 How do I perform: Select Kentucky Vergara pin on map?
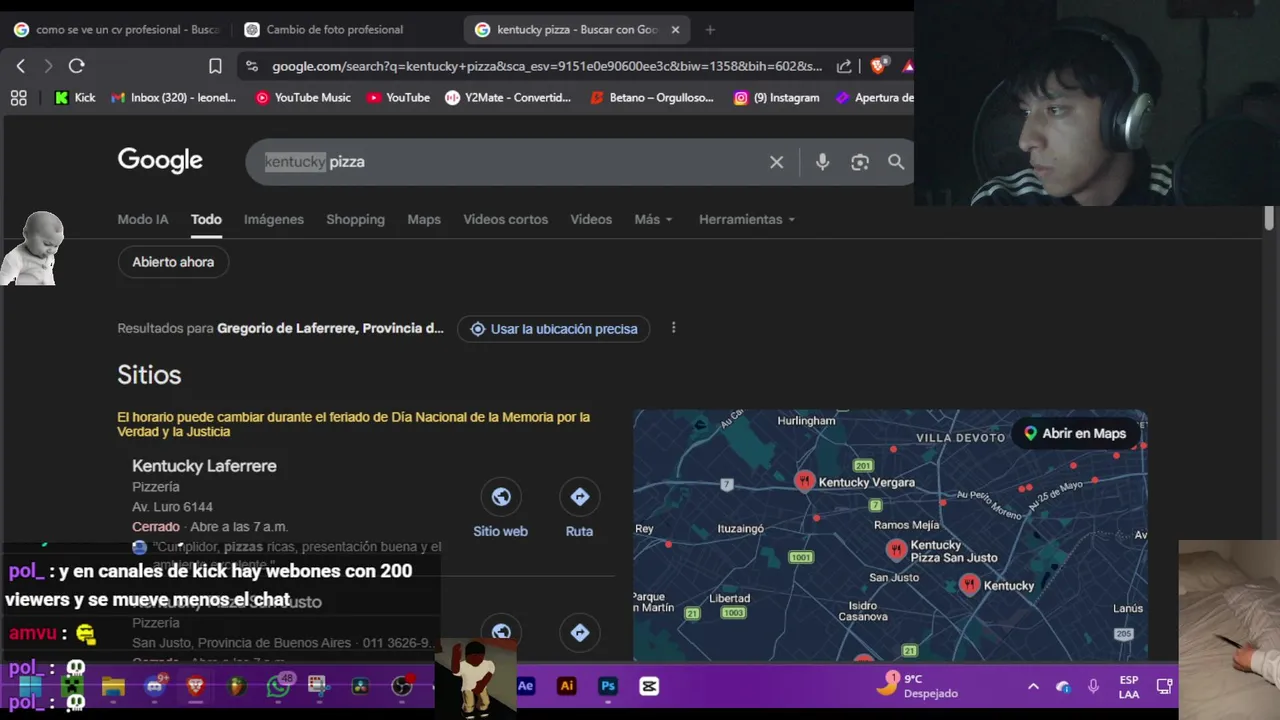[804, 481]
